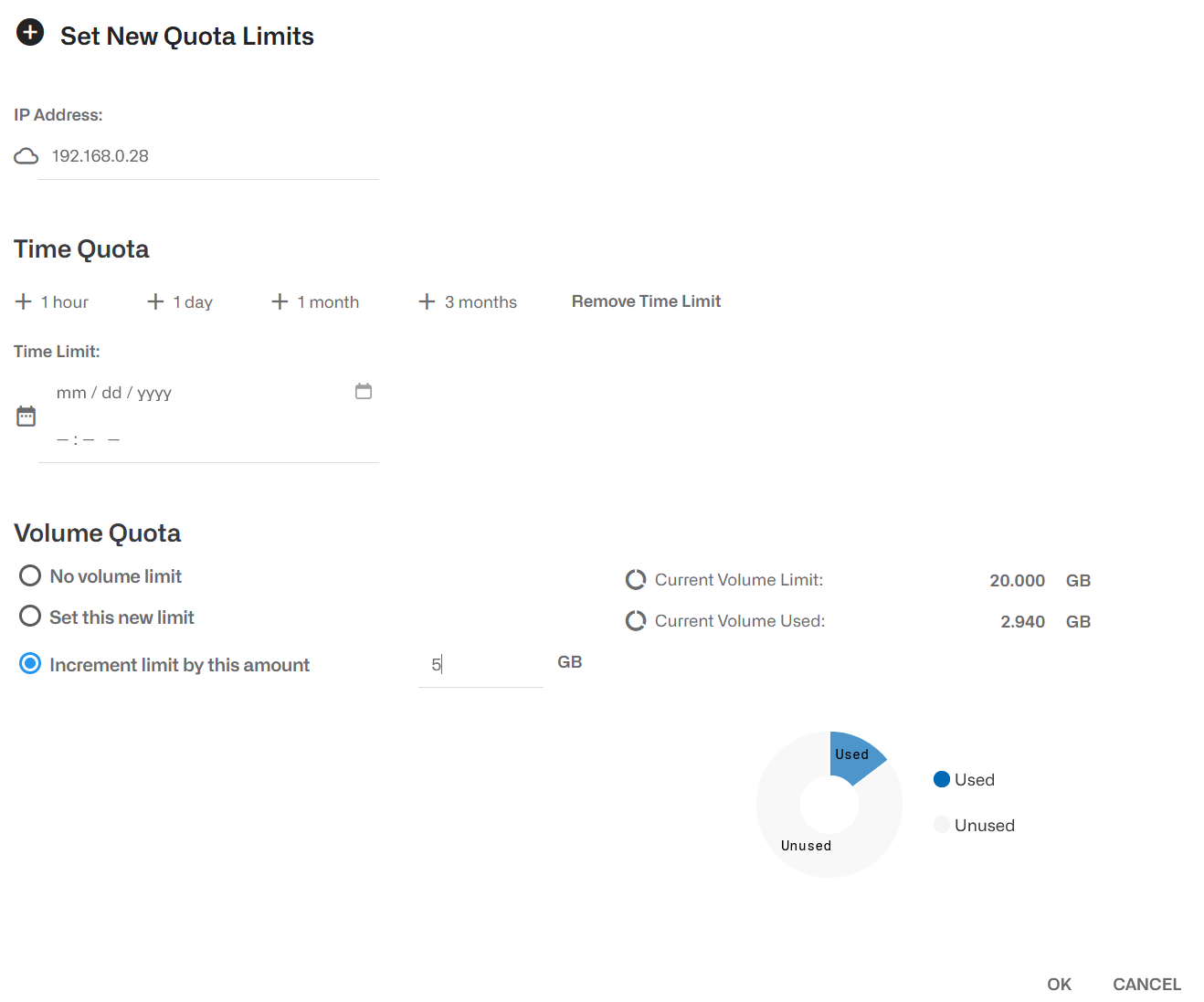Click the Time Quota heading
This screenshot has width=1204, height=1002.
pyautogui.click(x=81, y=249)
